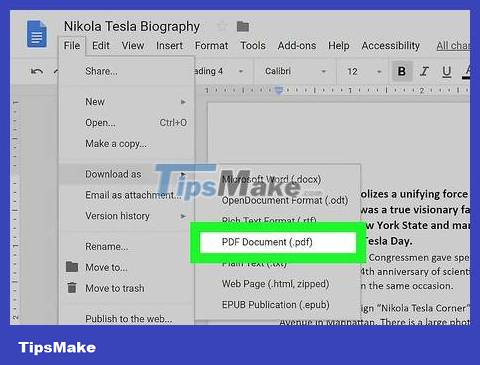
Task: Select Open... in the File menu
Action: coord(126,123)
